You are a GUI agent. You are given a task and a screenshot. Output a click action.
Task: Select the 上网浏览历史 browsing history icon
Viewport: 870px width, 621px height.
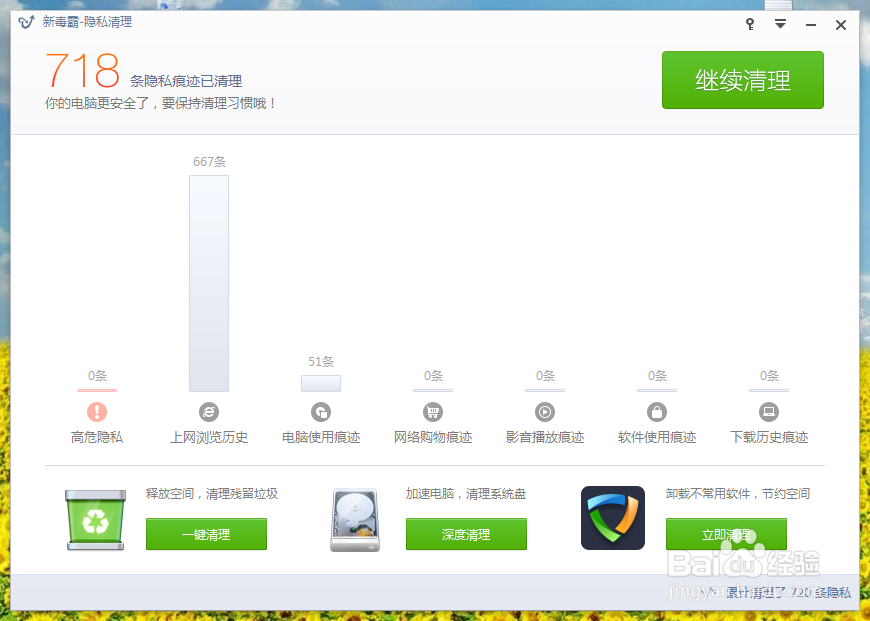(208, 410)
